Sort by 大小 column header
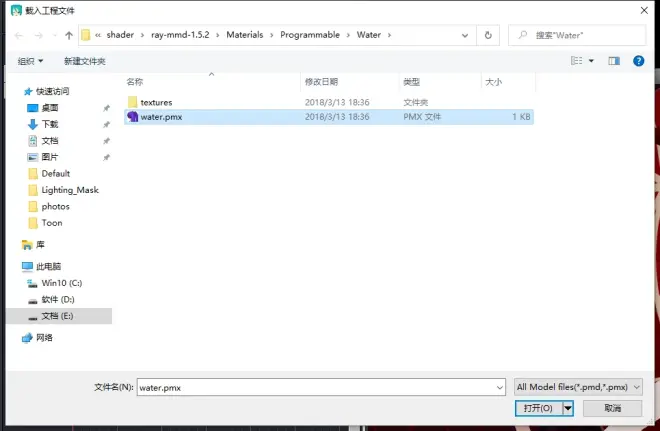Screen dimensions: 660x431 493,82
